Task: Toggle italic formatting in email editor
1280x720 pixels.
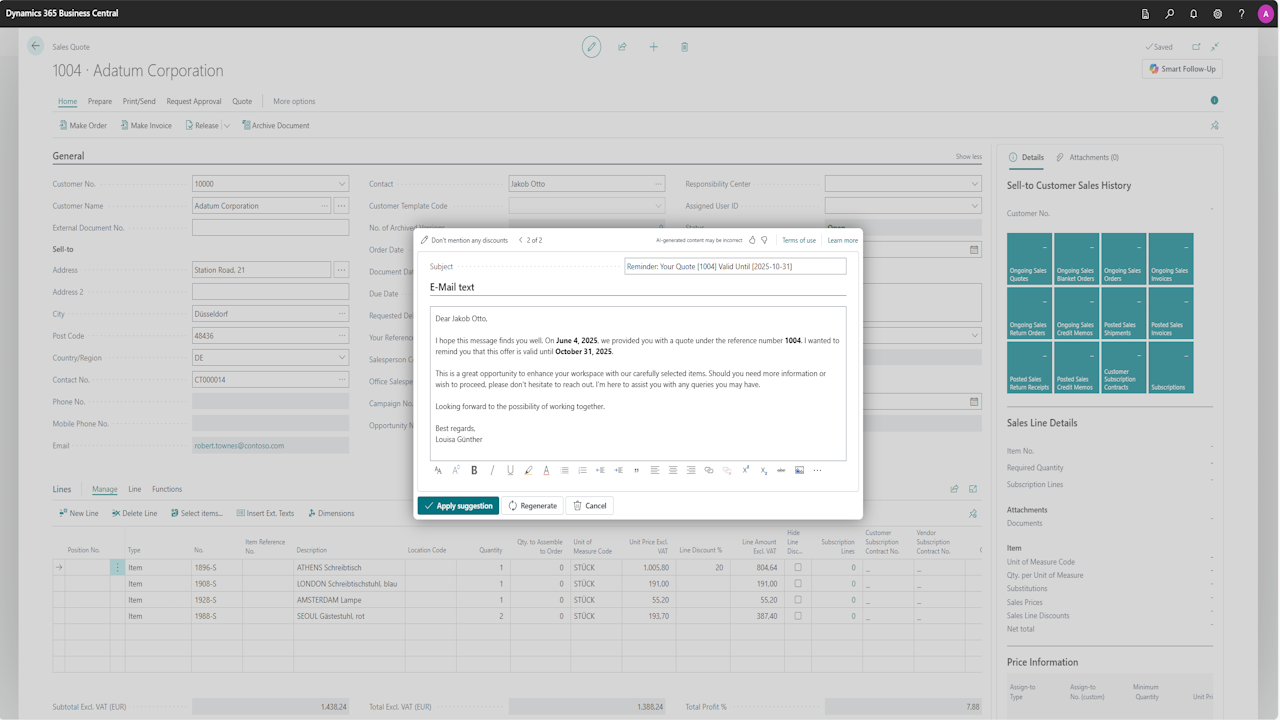Action: coord(492,470)
